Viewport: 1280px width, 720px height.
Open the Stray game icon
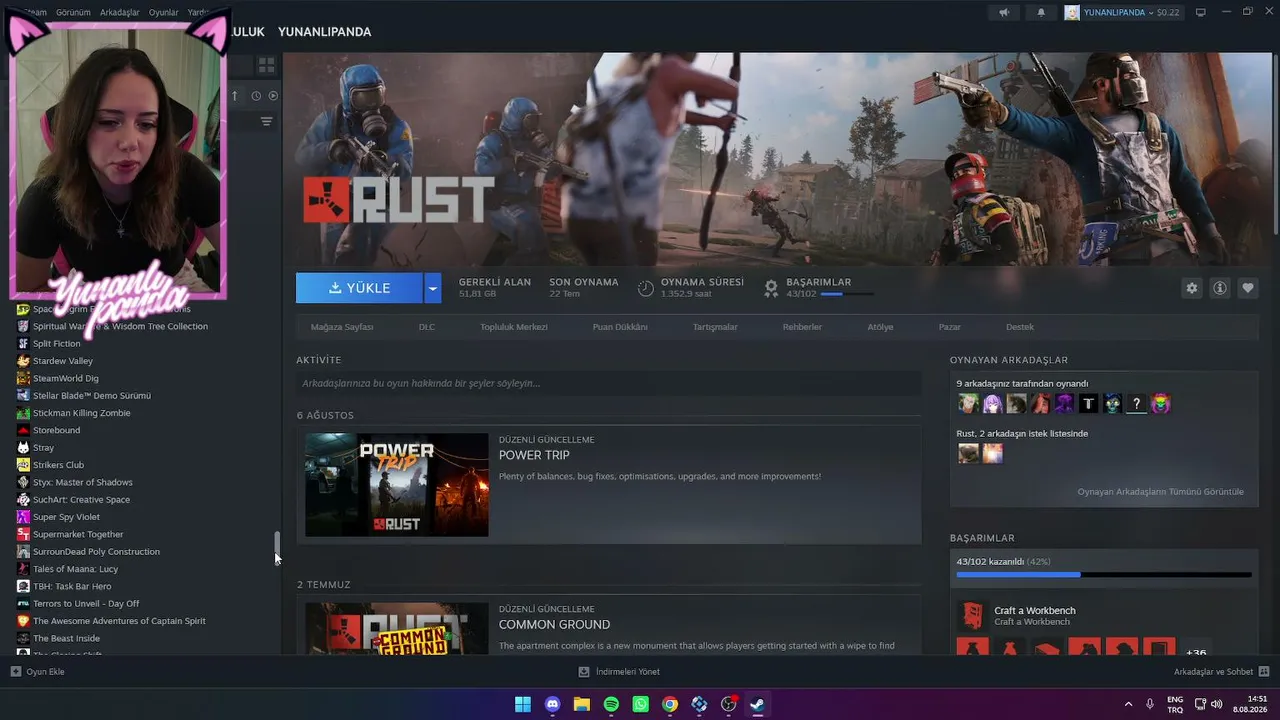tap(23, 448)
